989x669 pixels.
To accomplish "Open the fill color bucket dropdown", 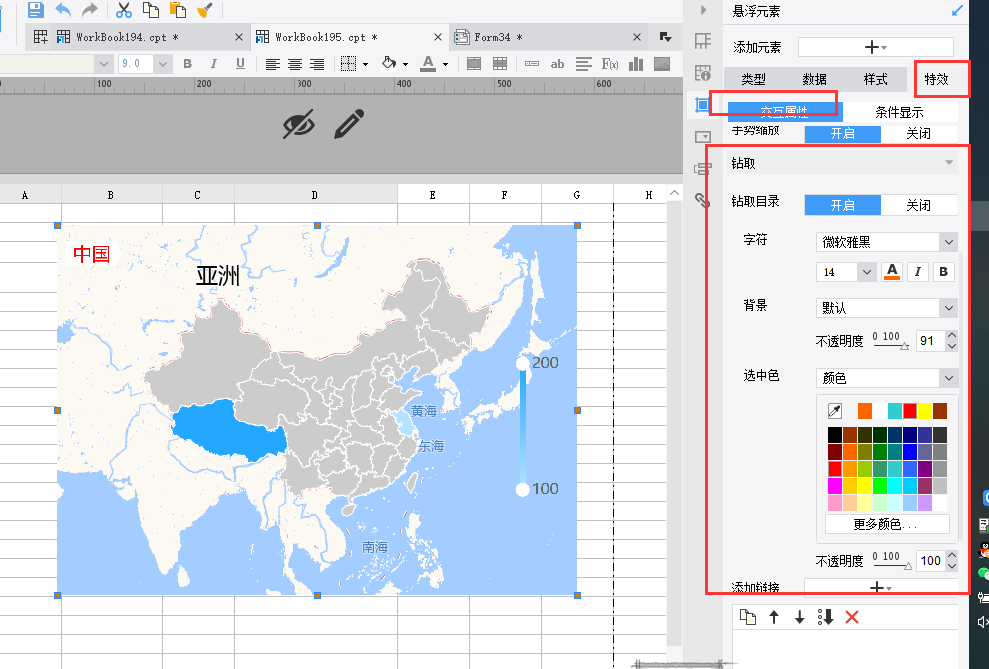I will 405,64.
